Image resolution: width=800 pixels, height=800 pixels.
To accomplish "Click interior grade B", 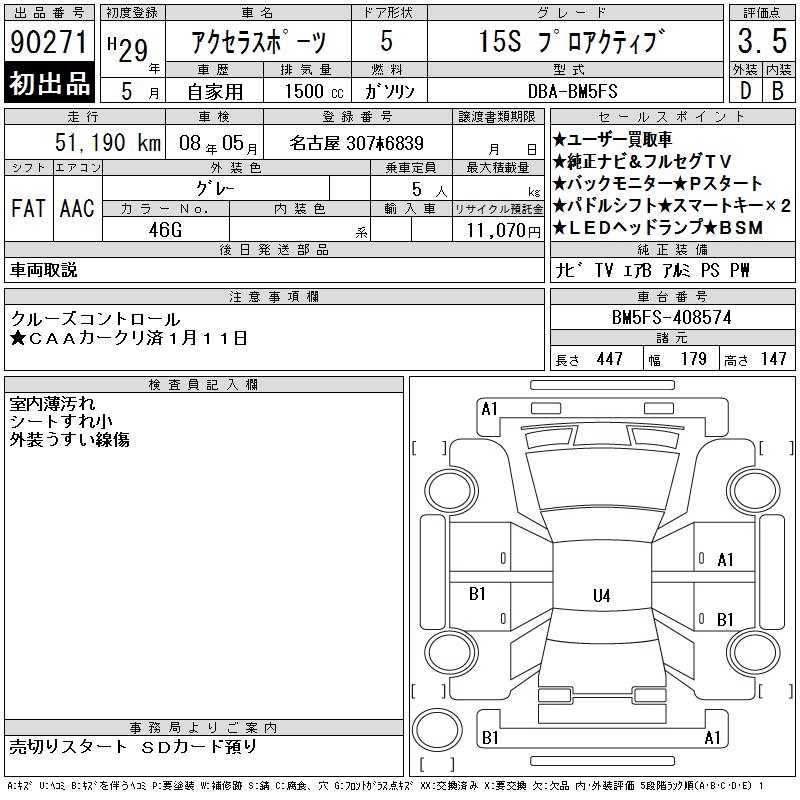I will (778, 91).
